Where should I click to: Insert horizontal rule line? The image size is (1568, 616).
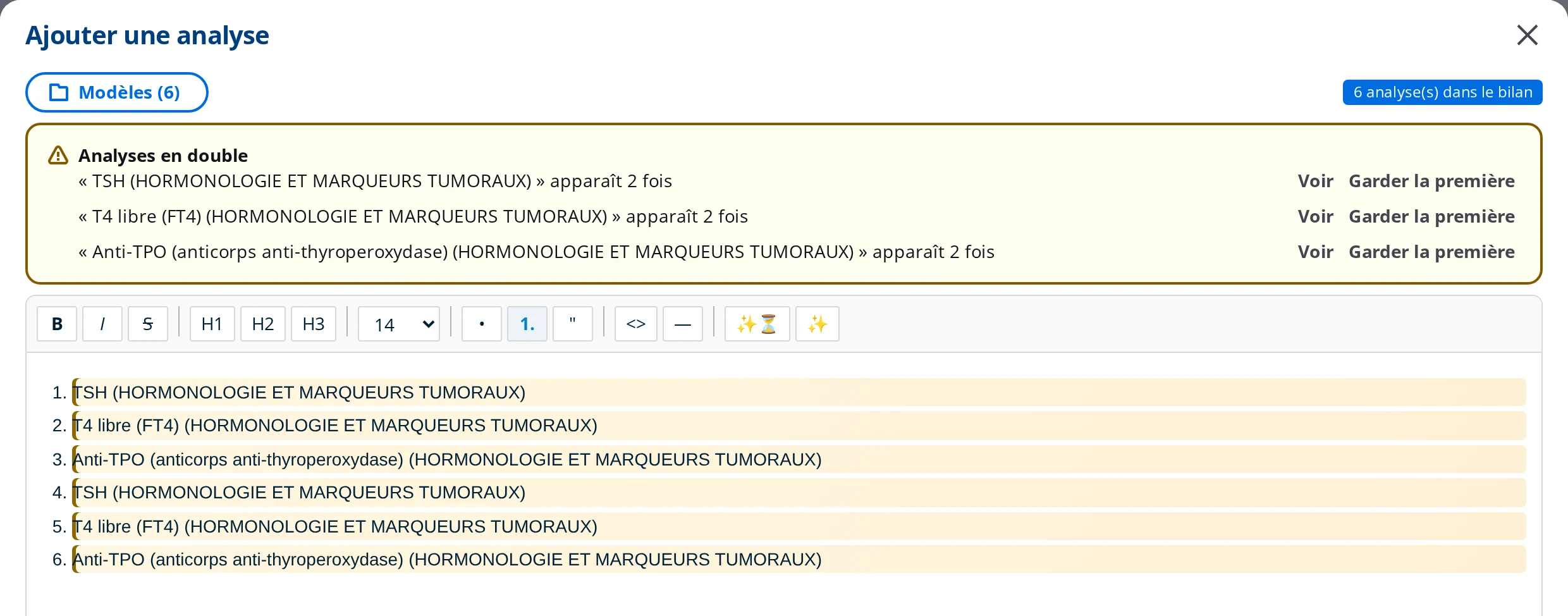[x=683, y=324]
